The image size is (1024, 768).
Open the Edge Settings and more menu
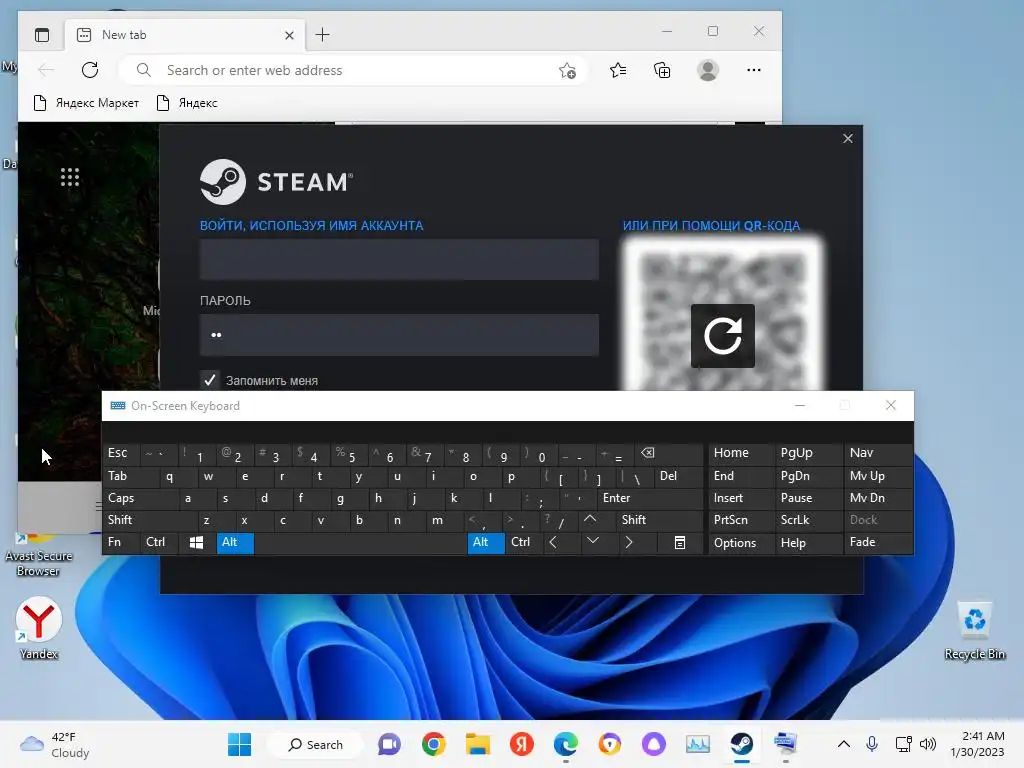tap(754, 70)
